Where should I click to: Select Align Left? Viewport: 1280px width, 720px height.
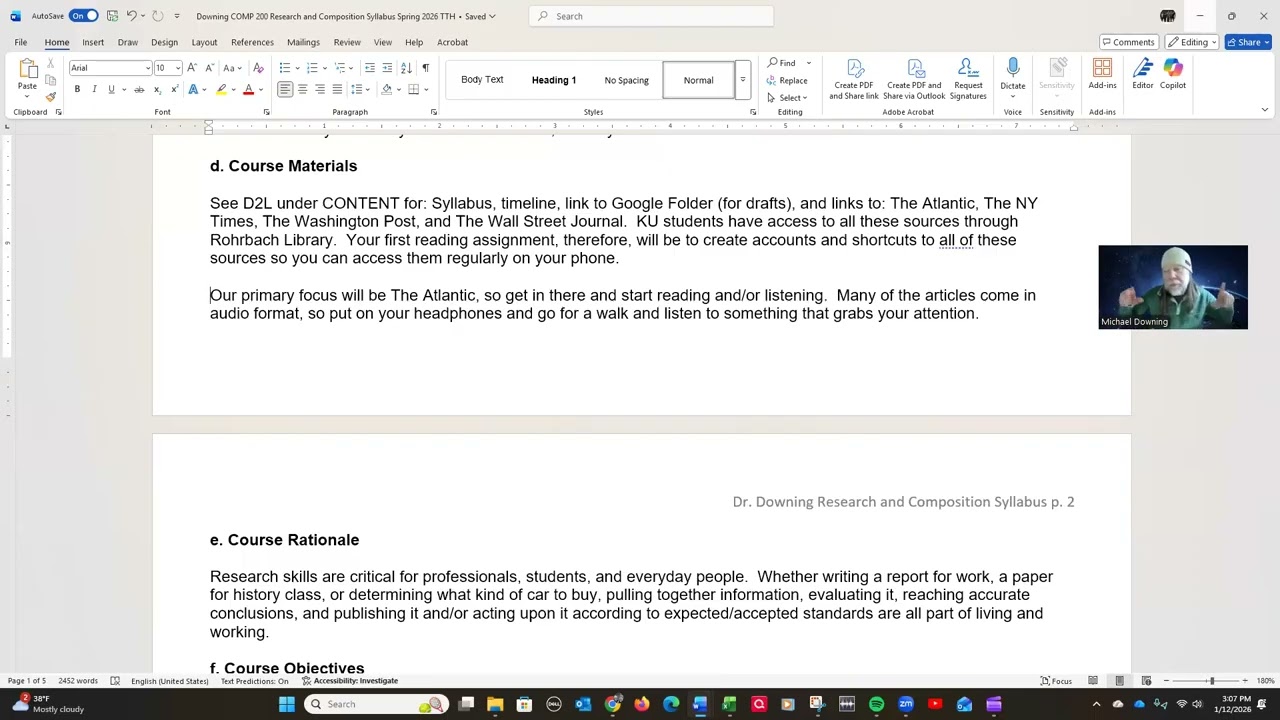(285, 90)
